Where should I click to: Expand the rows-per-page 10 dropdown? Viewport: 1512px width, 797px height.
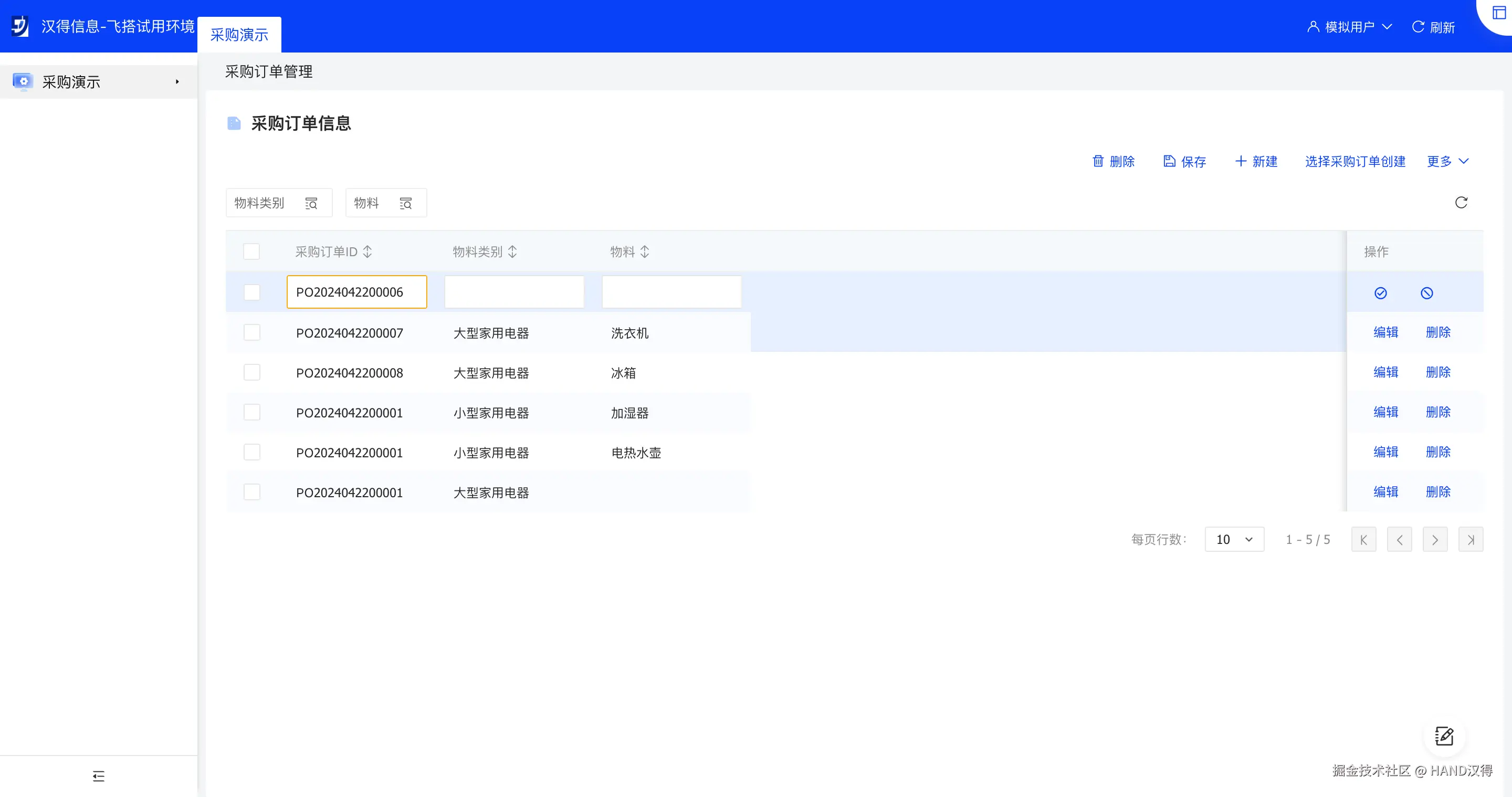pyautogui.click(x=1234, y=539)
